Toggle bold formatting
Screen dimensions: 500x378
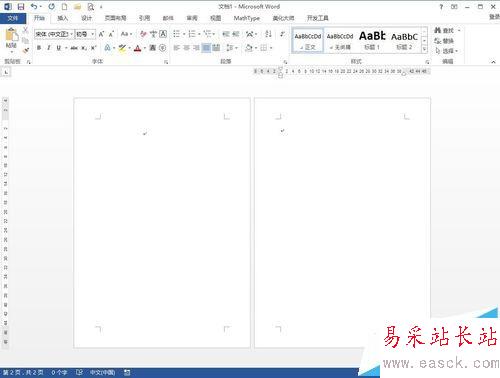(39, 48)
